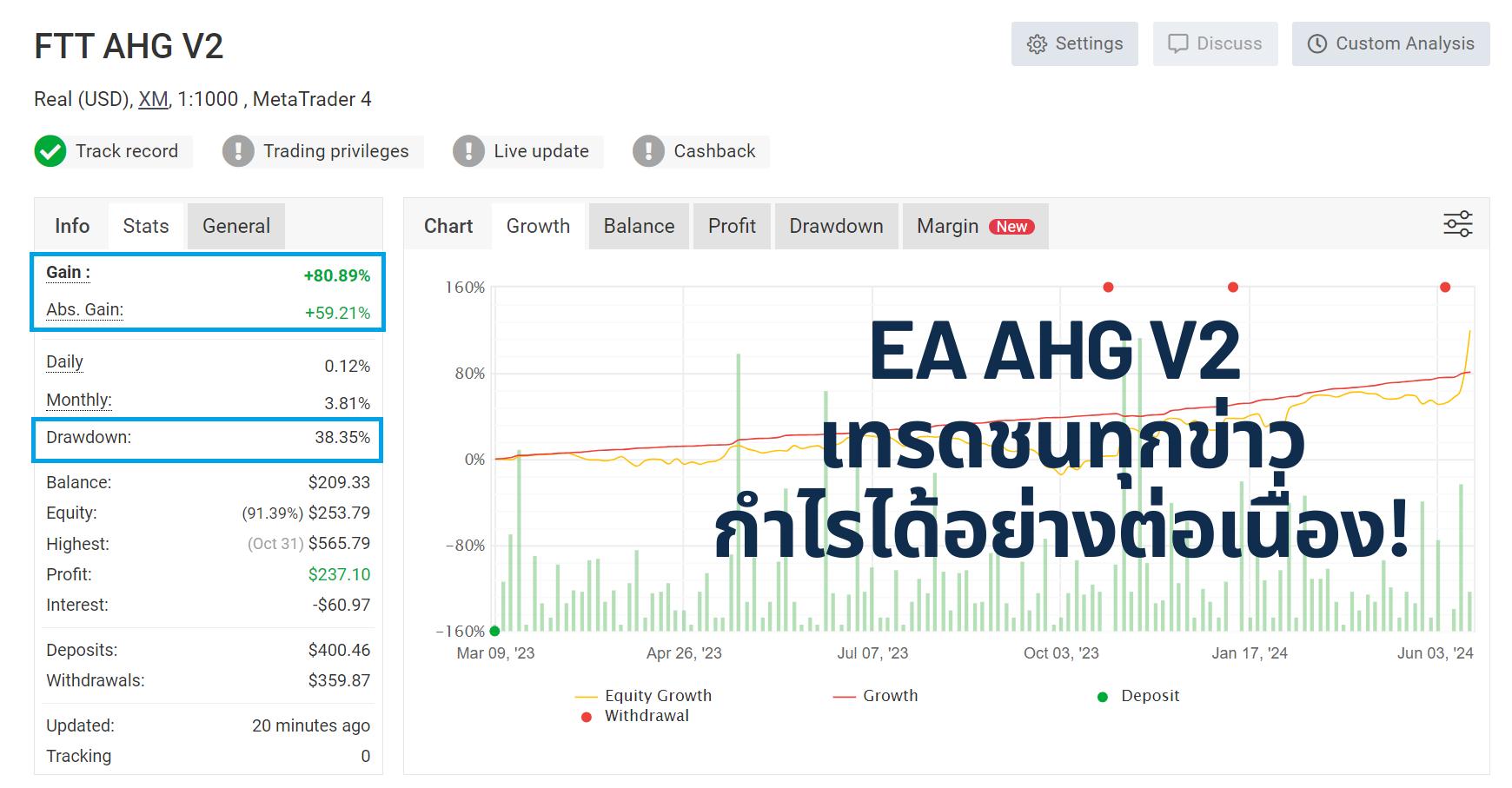Click the Interest value -$60.97
The image size is (1512, 788).
click(342, 605)
